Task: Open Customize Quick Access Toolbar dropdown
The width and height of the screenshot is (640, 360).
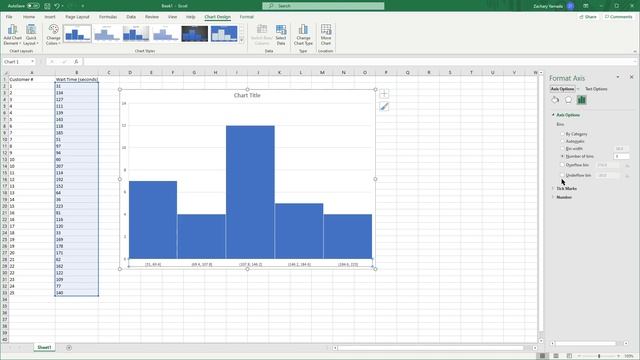Action: click(83, 6)
